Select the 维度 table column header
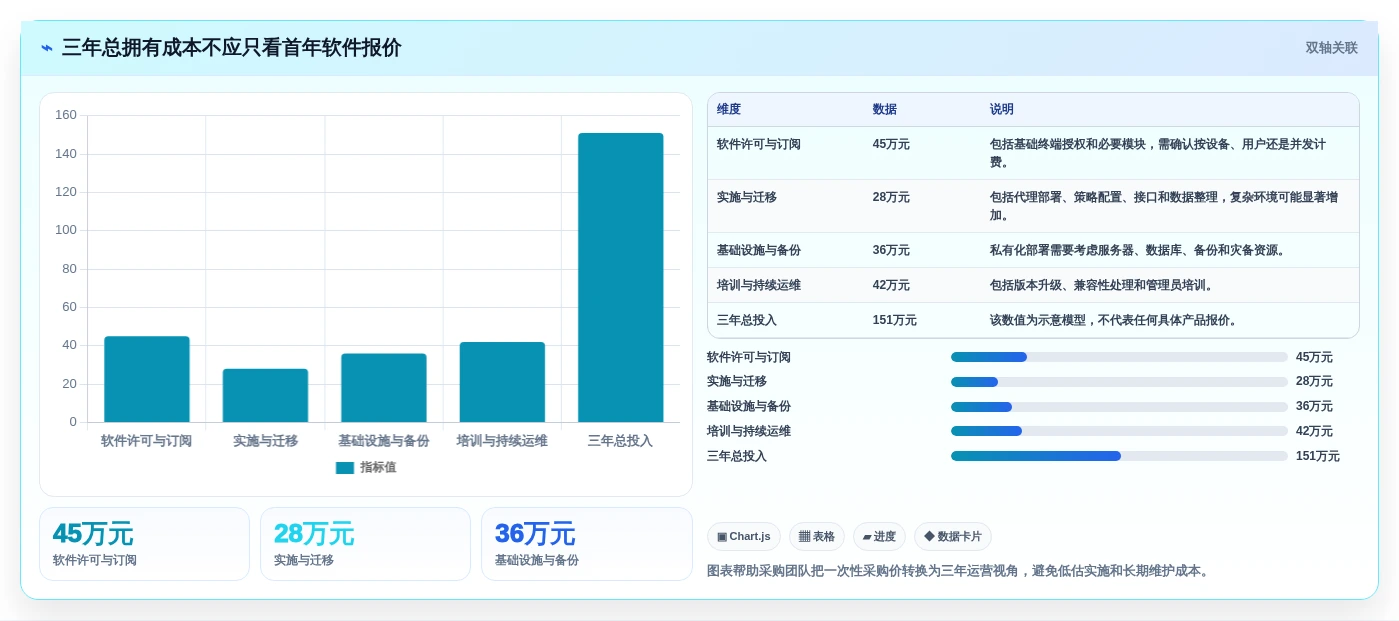 pyautogui.click(x=729, y=109)
